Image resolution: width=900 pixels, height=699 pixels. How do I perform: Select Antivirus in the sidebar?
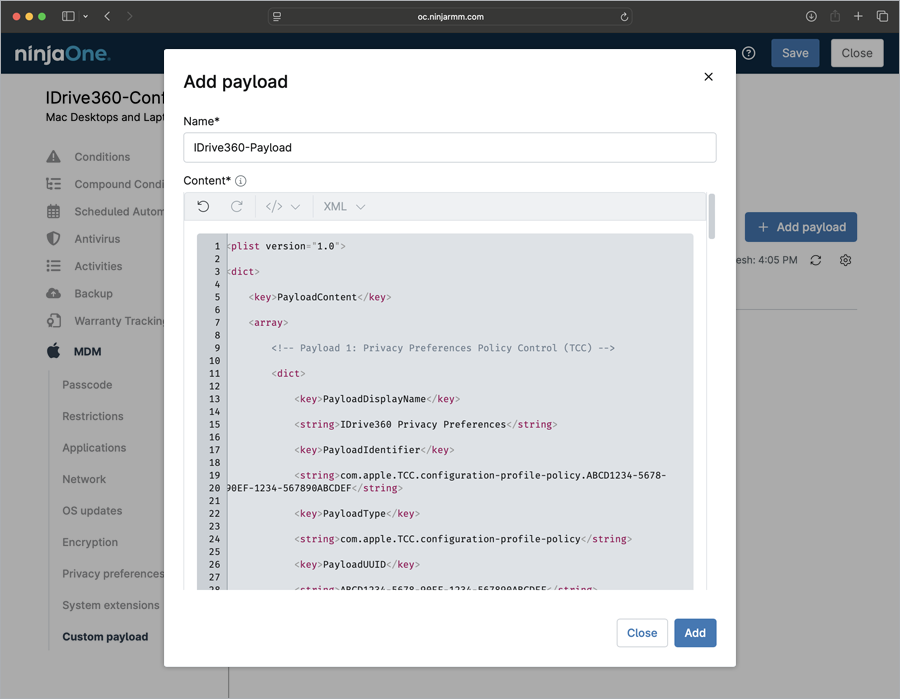point(97,239)
